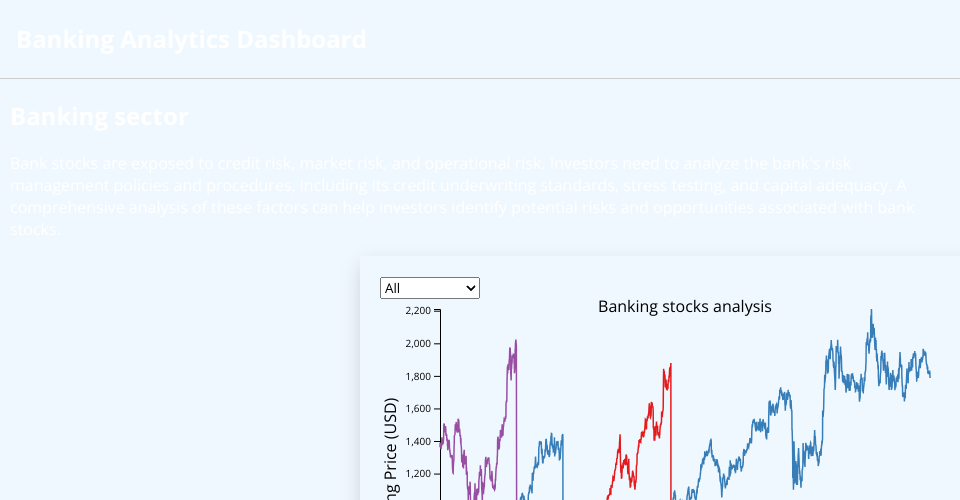Click the "Banking stocks analysis" chart title
The image size is (960, 500).
(x=684, y=306)
